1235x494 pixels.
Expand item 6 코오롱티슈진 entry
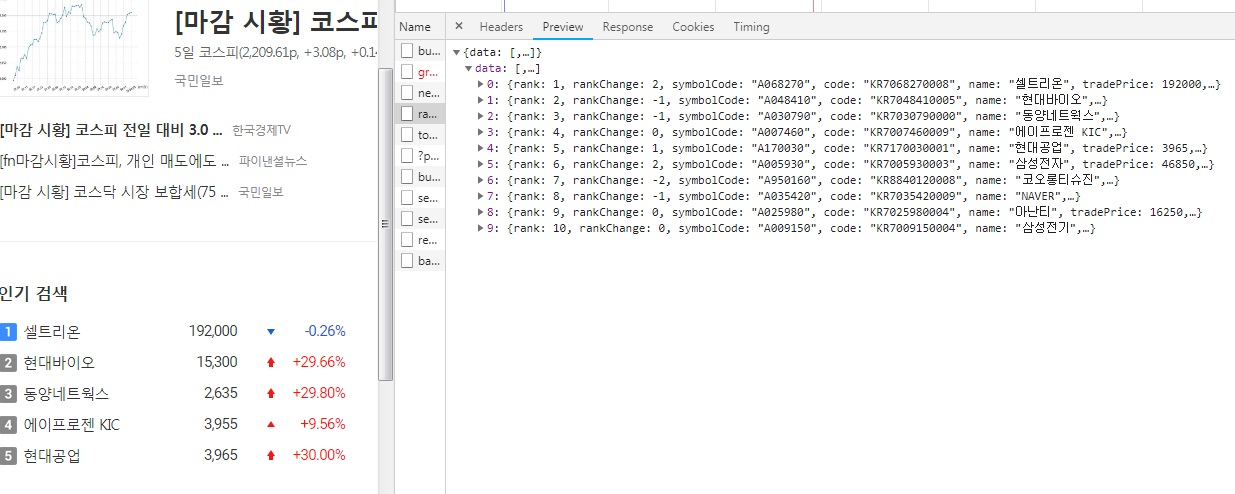[x=481, y=180]
